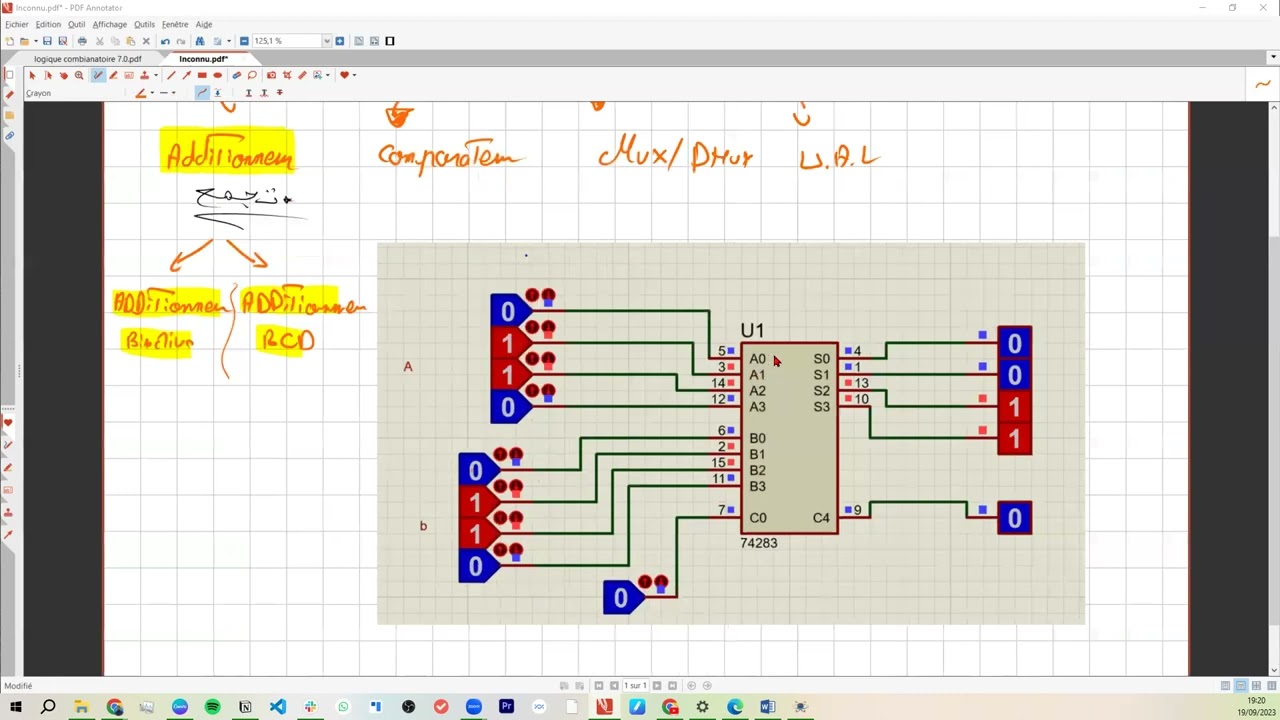Open the Affichage menu
Image resolution: width=1280 pixels, height=720 pixels.
110,24
